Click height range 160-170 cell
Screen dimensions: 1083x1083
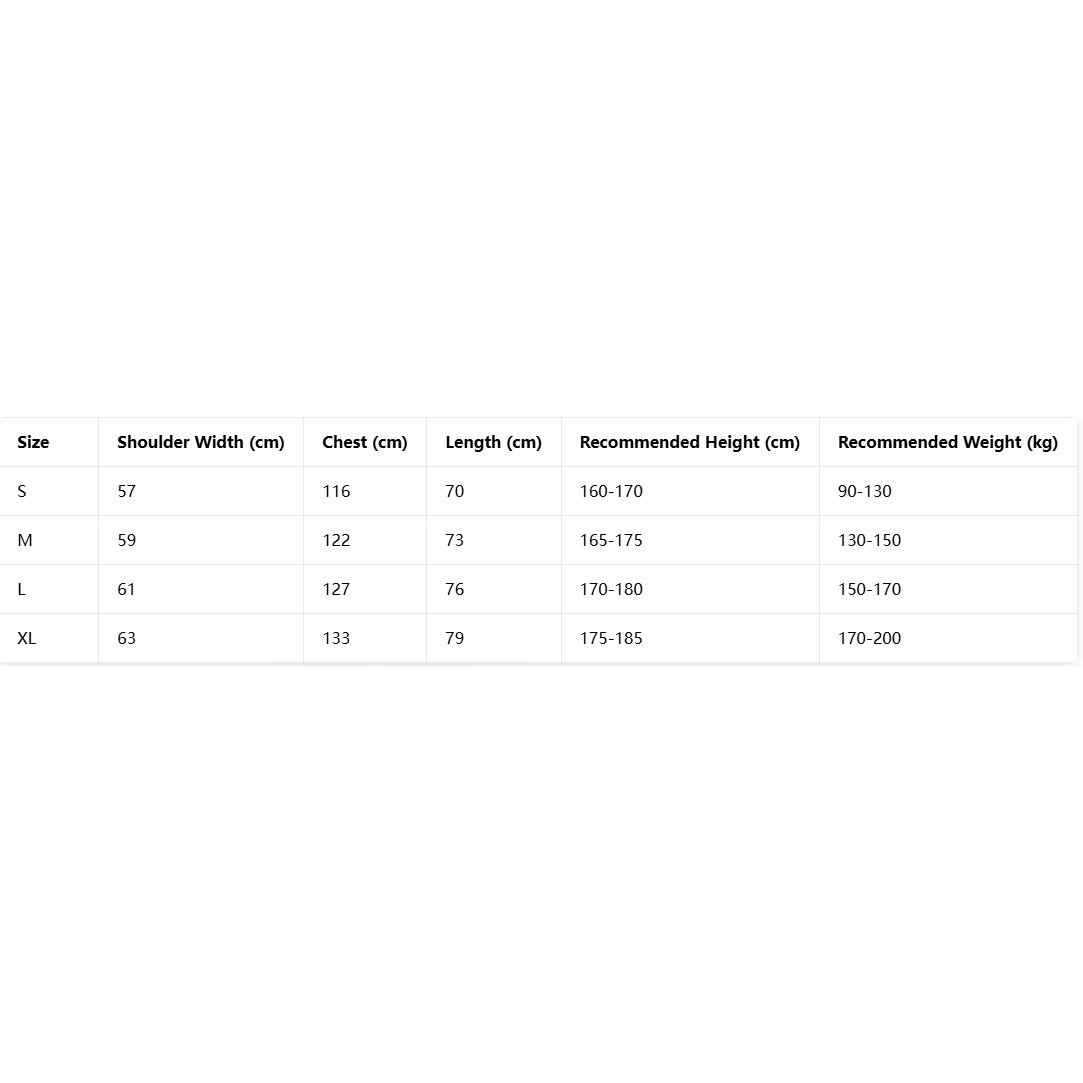(611, 491)
